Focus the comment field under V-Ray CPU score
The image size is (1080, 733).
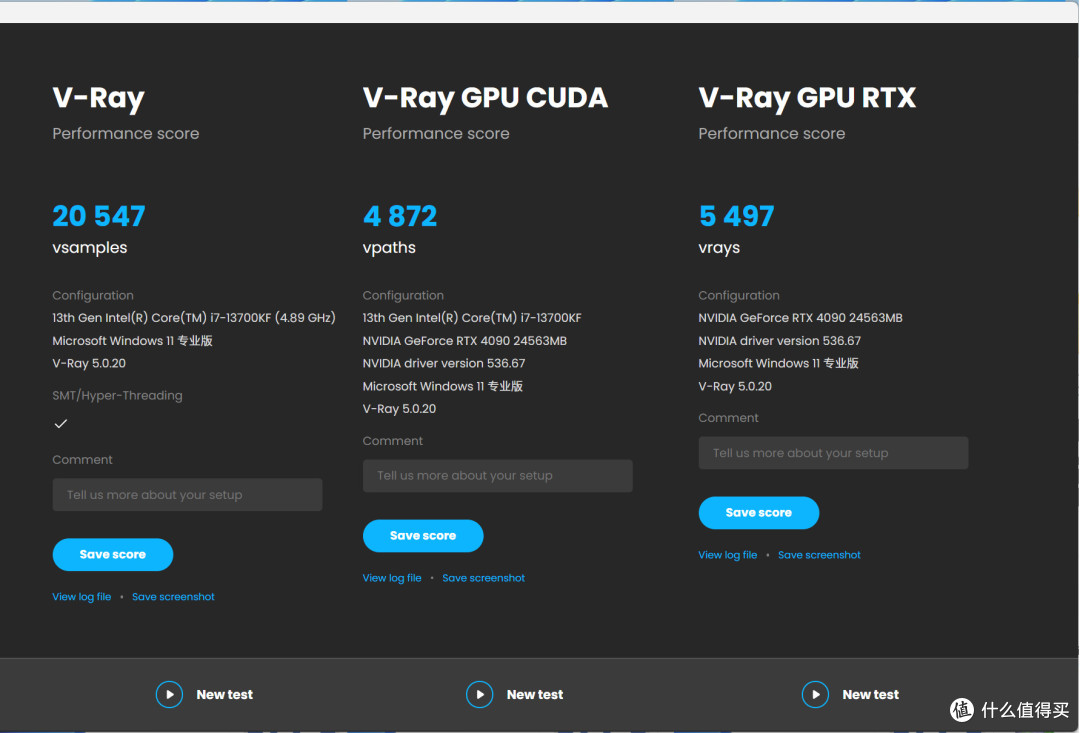pos(187,495)
